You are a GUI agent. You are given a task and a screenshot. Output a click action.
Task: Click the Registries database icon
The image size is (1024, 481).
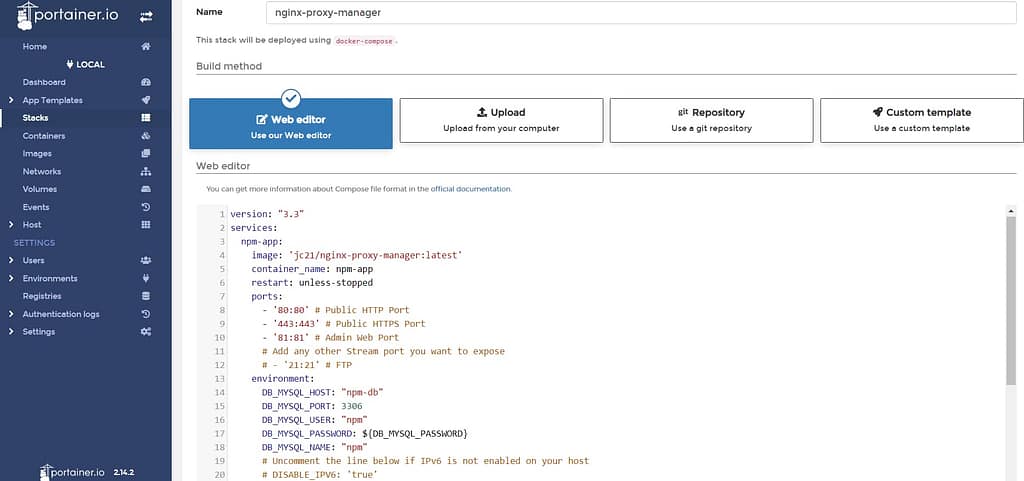[x=146, y=296]
